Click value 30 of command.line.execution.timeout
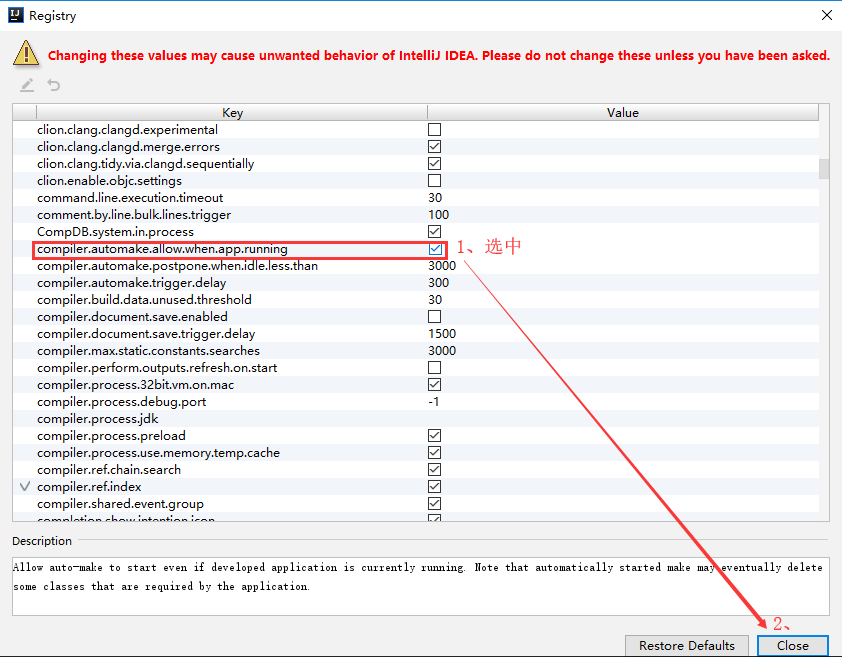Image resolution: width=842 pixels, height=657 pixels. pyautogui.click(x=435, y=198)
